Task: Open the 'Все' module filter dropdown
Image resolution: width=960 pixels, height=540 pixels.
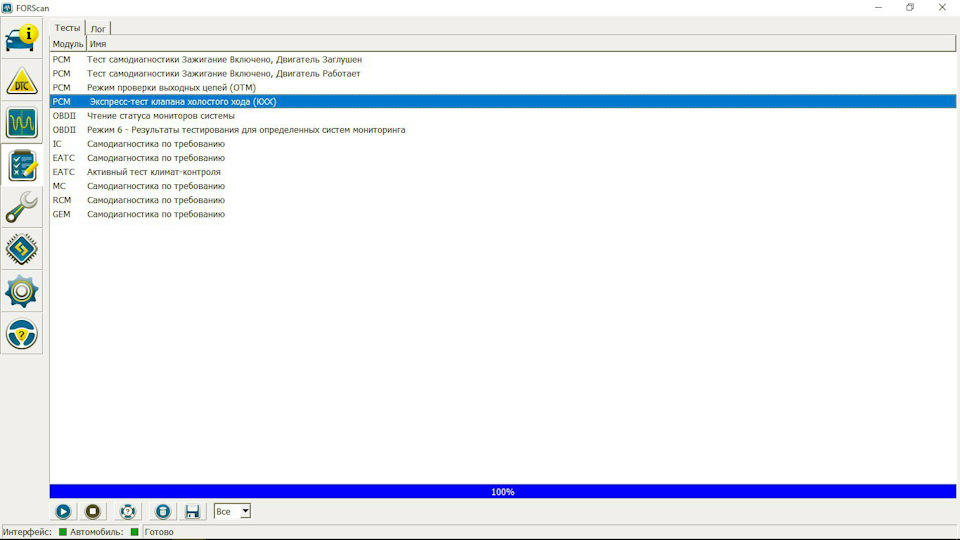Action: click(x=232, y=511)
